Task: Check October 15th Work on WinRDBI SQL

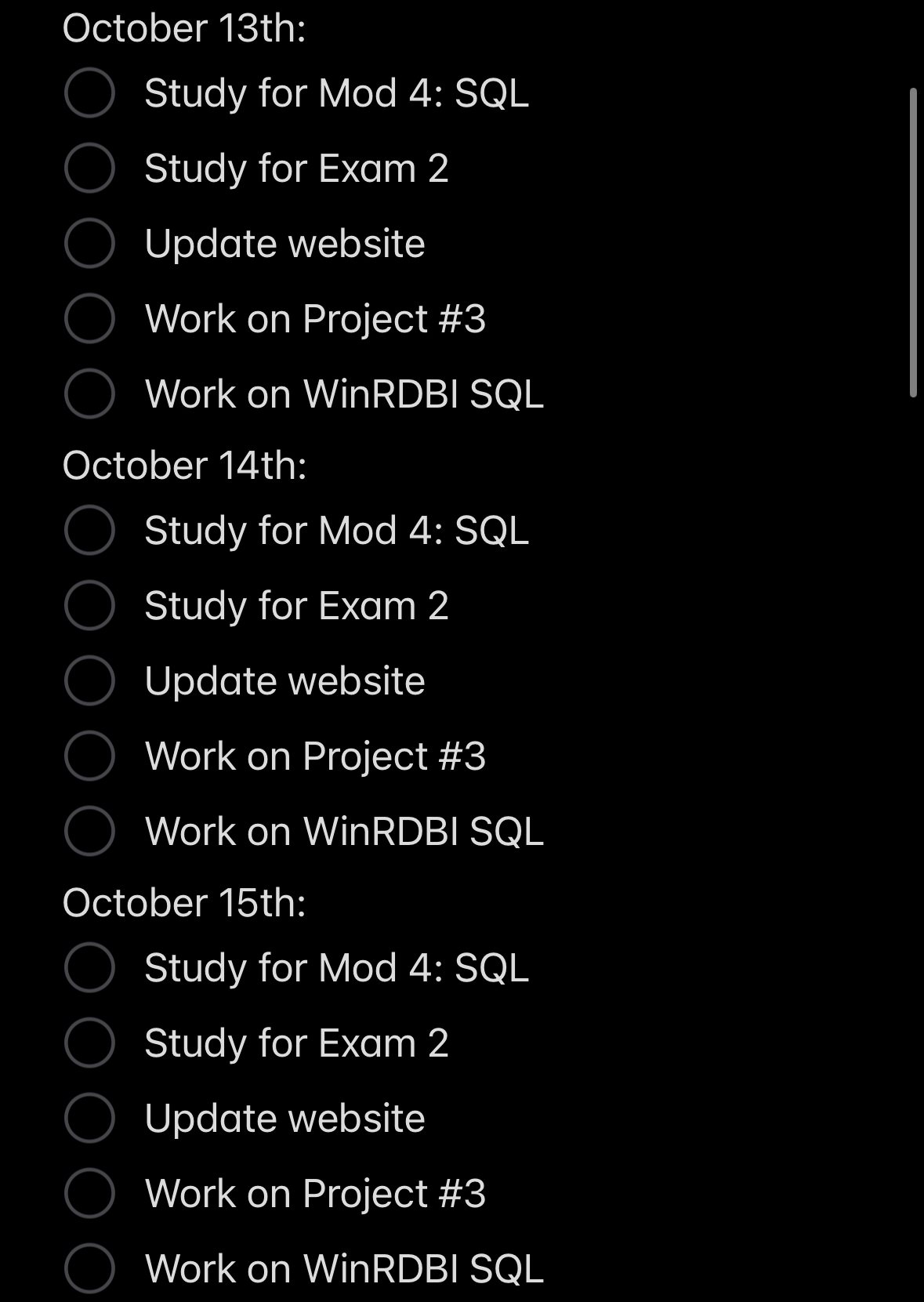Action: point(89,1268)
